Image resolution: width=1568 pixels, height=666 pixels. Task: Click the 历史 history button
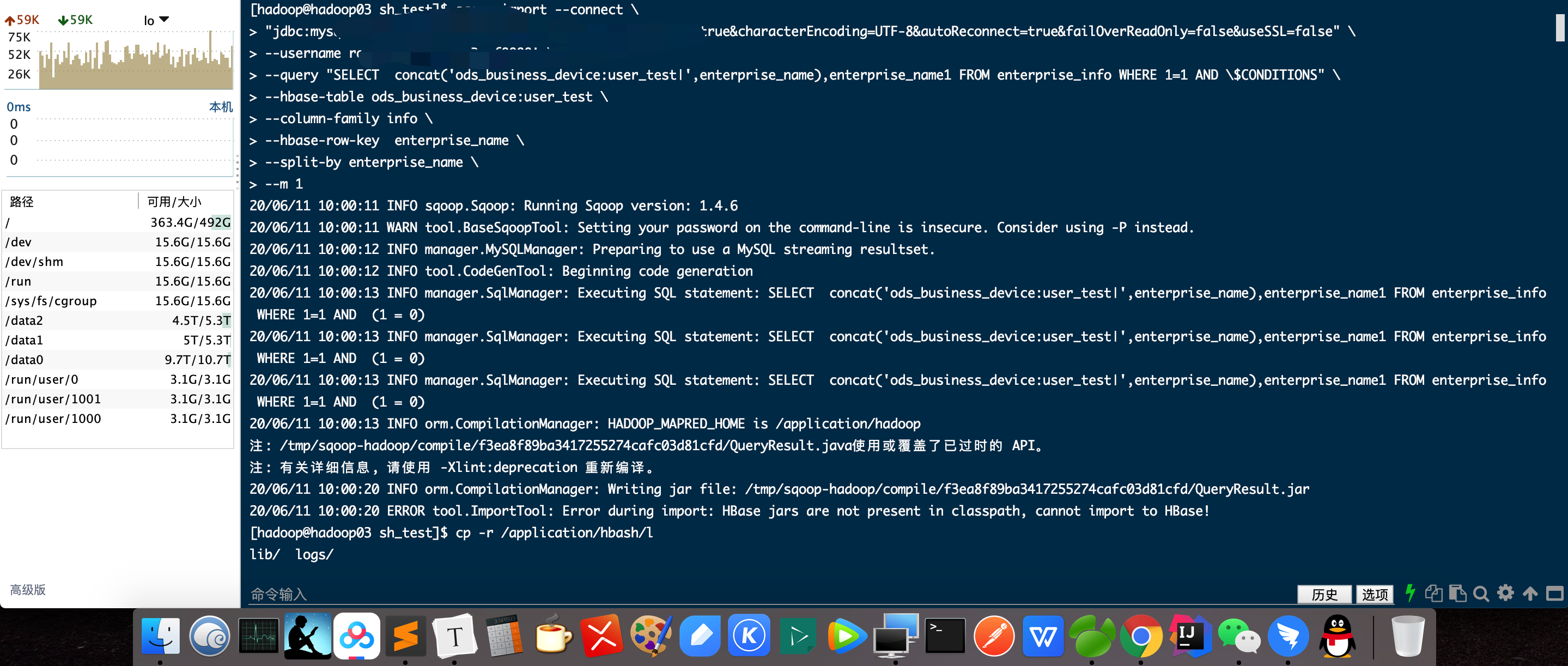(1324, 594)
